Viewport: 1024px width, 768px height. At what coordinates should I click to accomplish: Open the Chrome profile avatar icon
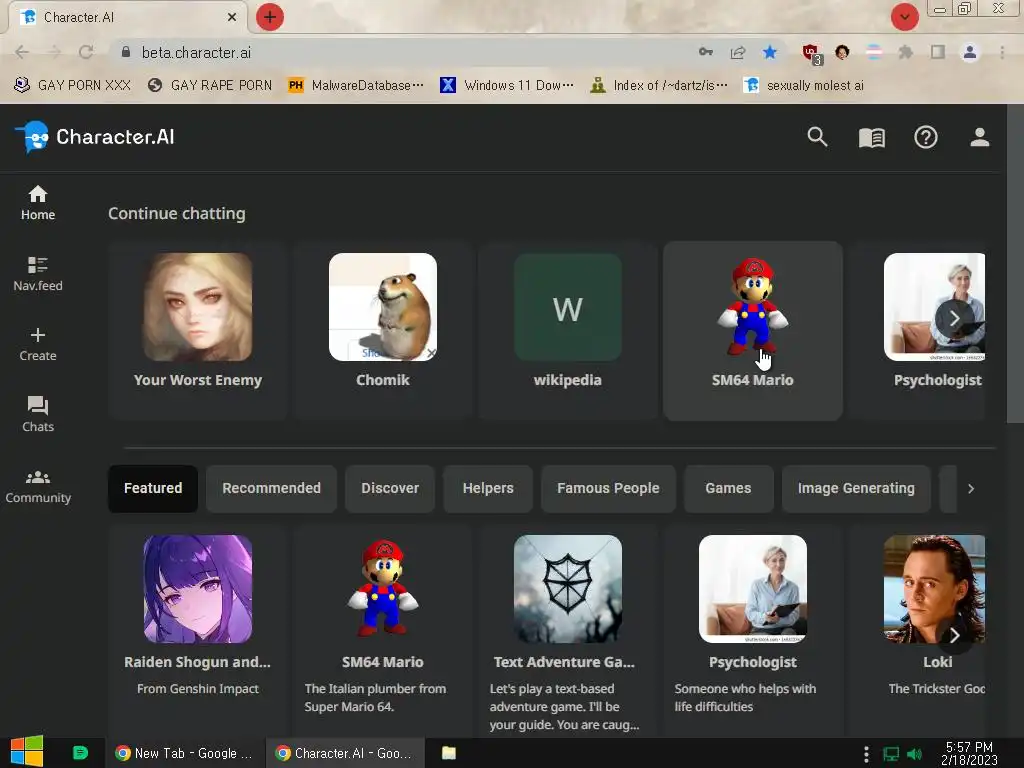[x=970, y=52]
